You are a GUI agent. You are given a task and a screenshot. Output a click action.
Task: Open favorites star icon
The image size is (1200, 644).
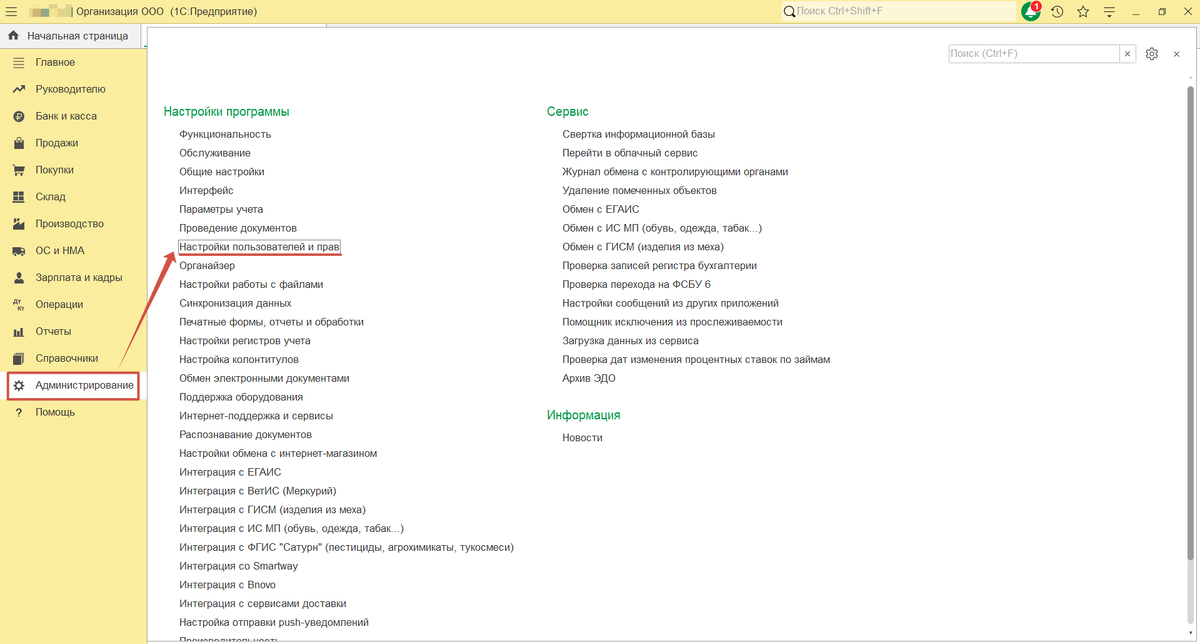click(x=1083, y=11)
